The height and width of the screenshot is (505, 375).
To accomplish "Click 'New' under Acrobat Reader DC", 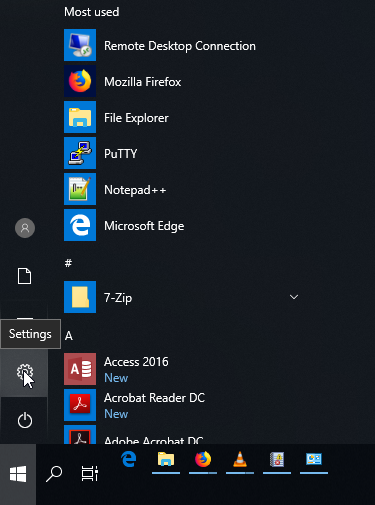I will tap(116, 414).
